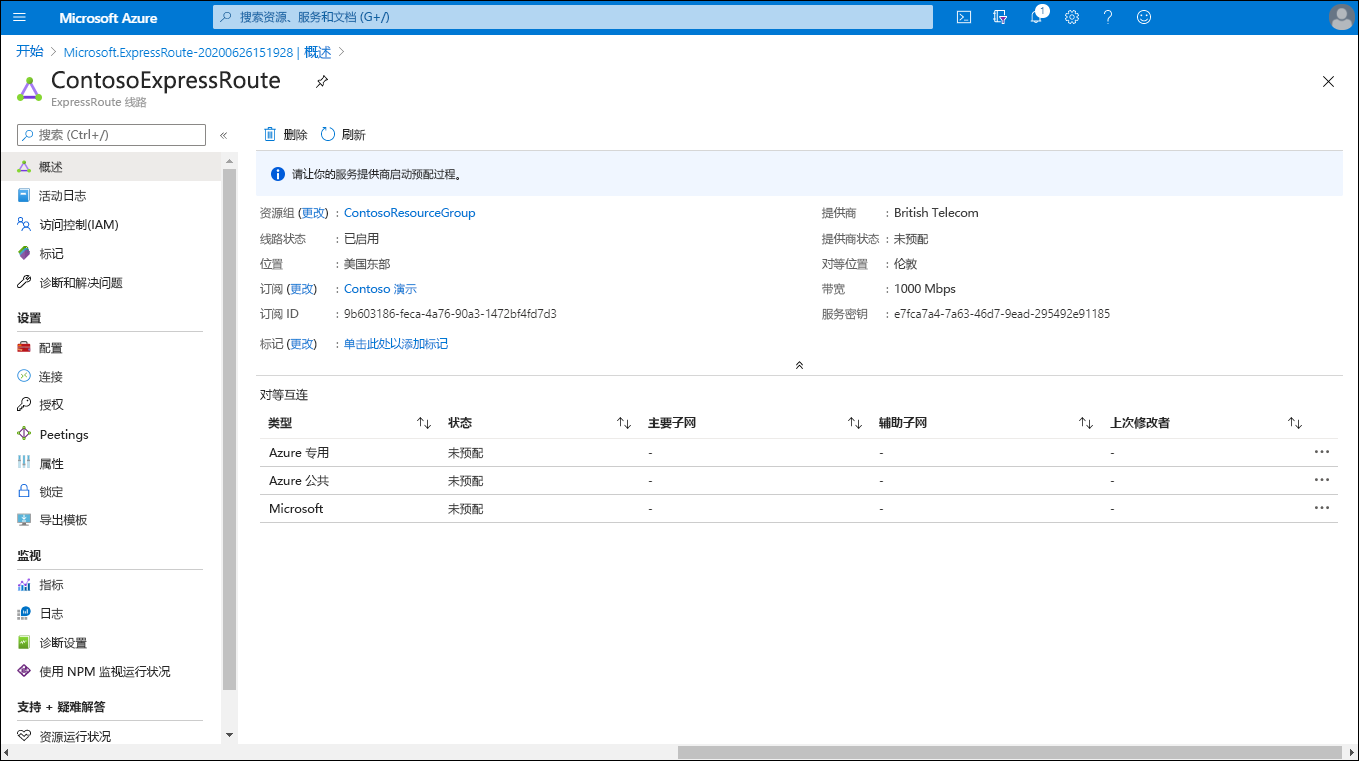Click the 使用 NPM 监视运行状况 icon
The image size is (1359, 761).
pos(24,671)
